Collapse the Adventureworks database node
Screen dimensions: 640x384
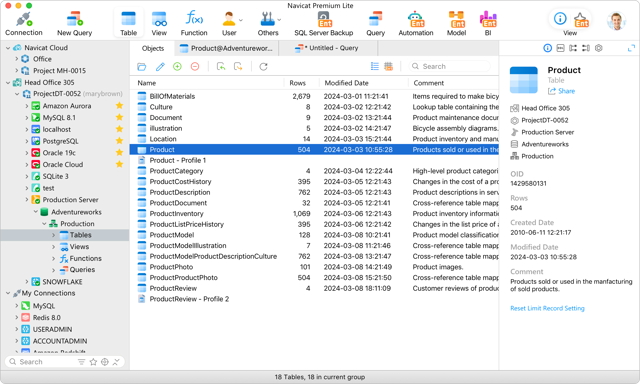click(36, 212)
